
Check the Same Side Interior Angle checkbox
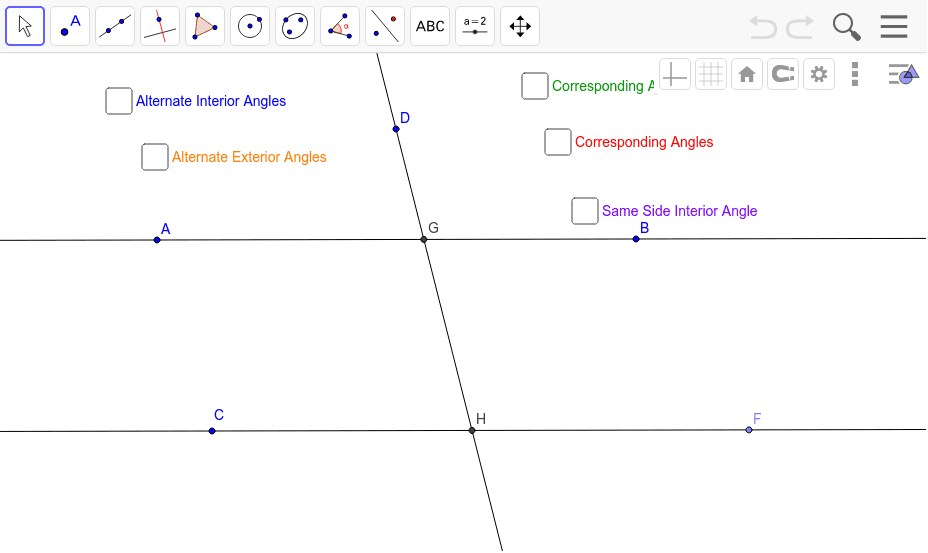coord(585,211)
